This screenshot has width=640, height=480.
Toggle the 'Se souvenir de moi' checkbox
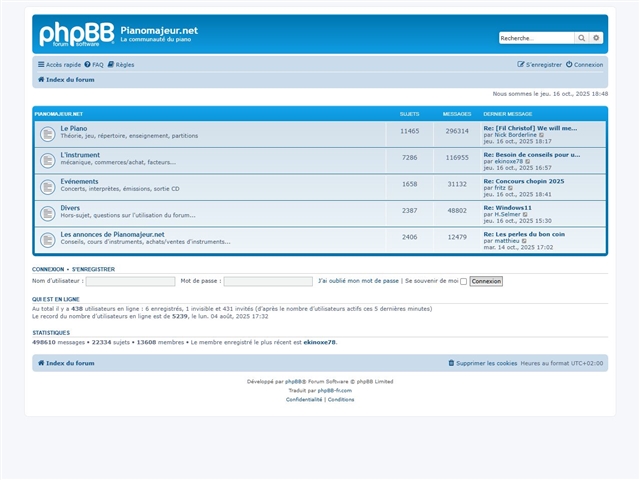[463, 281]
